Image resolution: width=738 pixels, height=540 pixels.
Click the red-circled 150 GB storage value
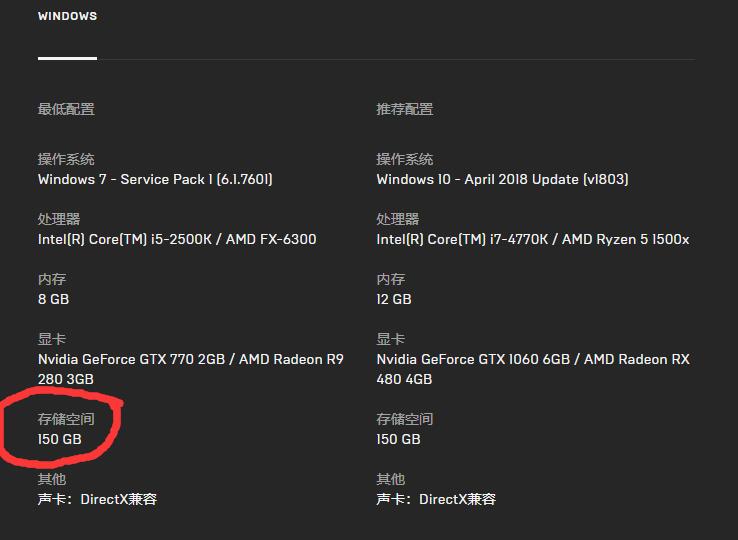pyautogui.click(x=60, y=439)
